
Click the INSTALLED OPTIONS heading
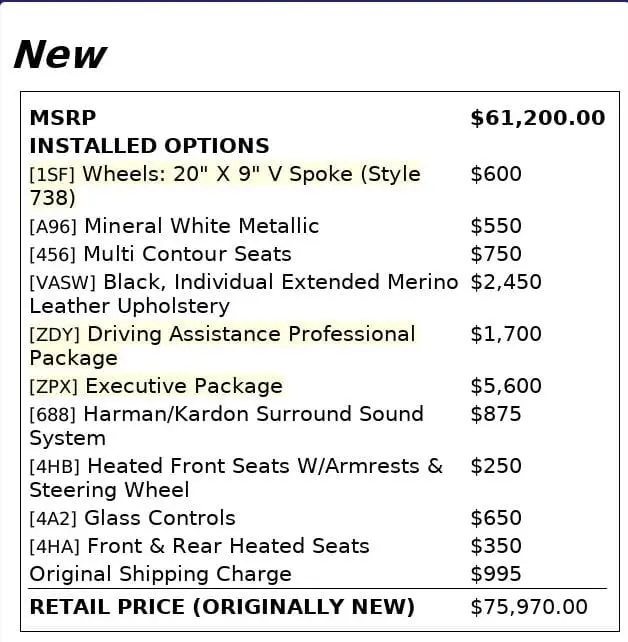pos(149,146)
